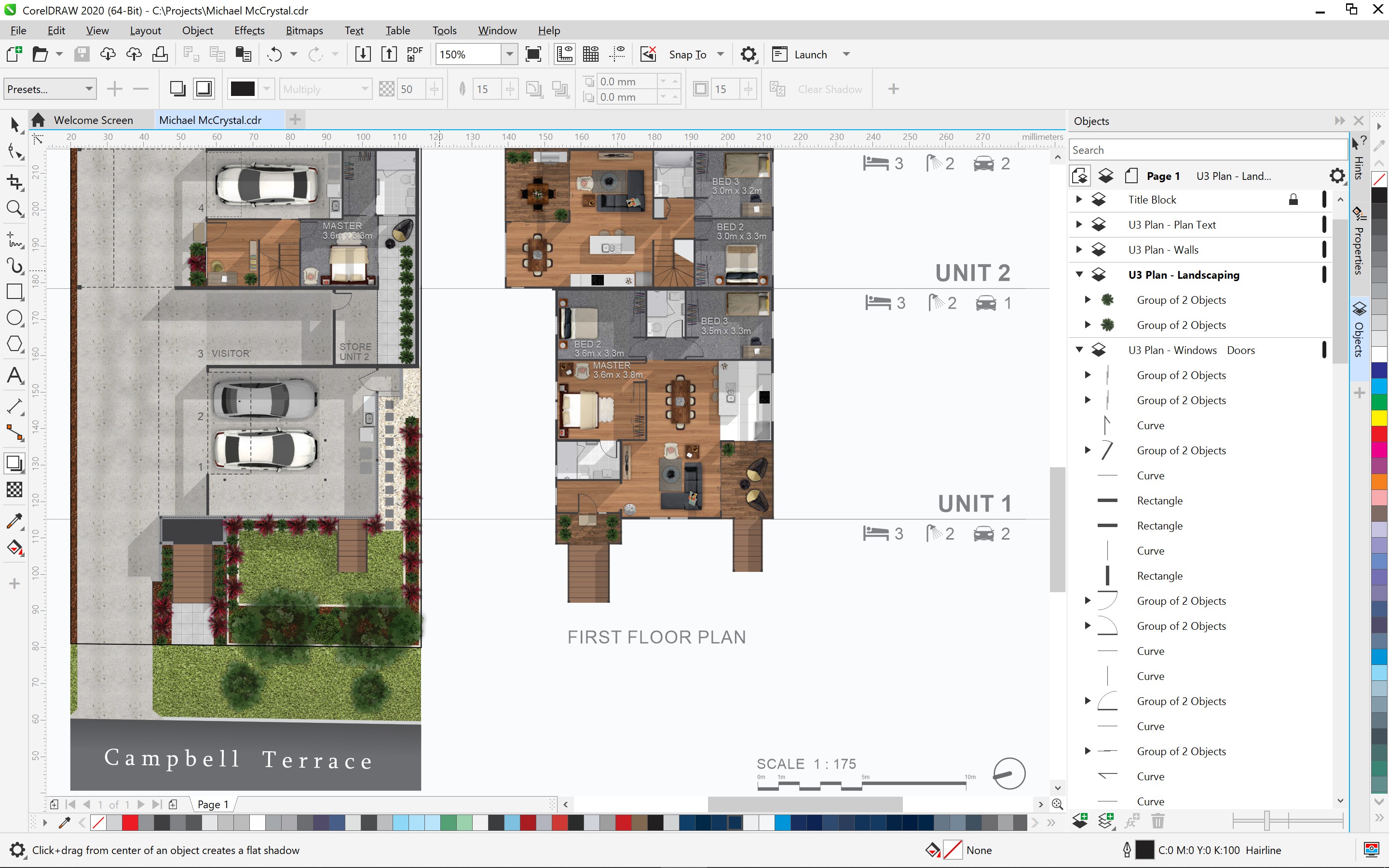
Task: Lock the Title Block layer
Action: 1295,199
